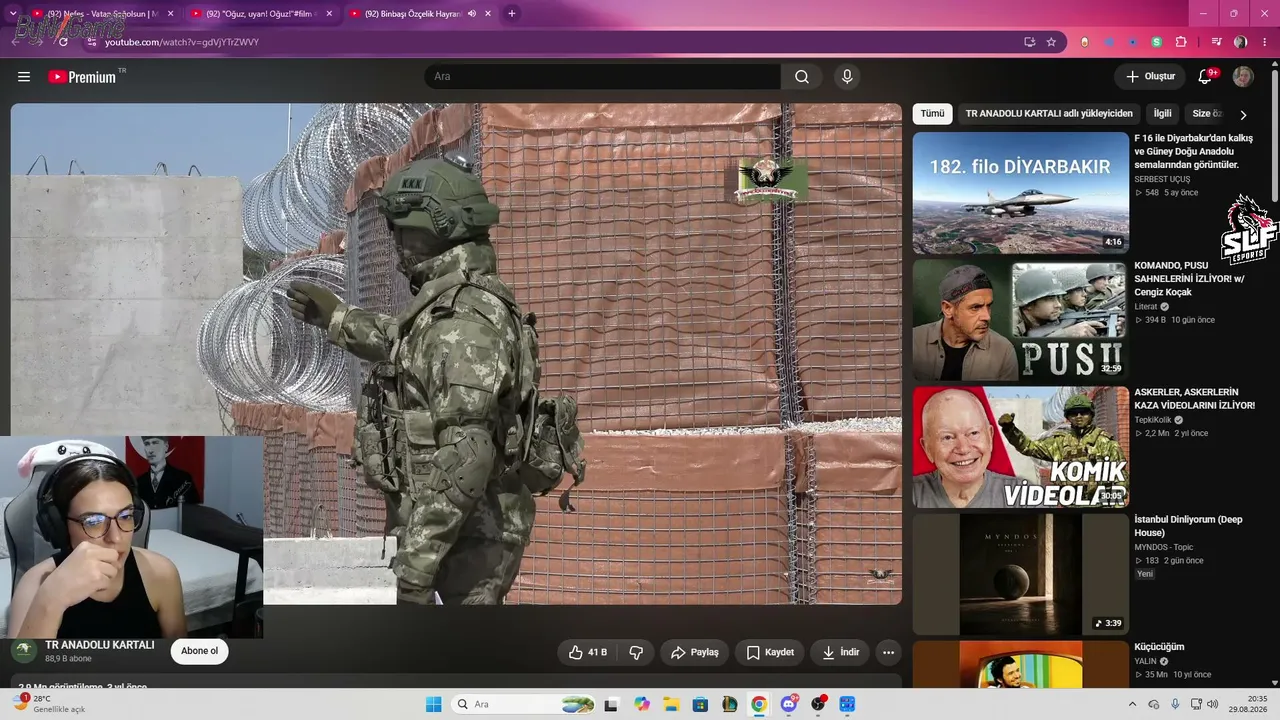Start voice search with the microphone
This screenshot has width=1280, height=720.
(847, 77)
